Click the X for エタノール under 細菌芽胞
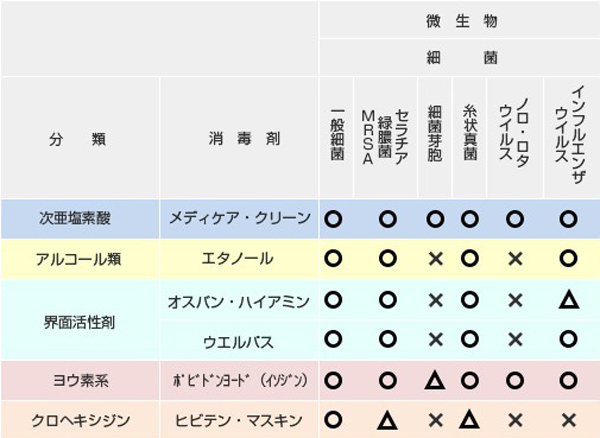The width and height of the screenshot is (600, 438). pyautogui.click(x=435, y=259)
